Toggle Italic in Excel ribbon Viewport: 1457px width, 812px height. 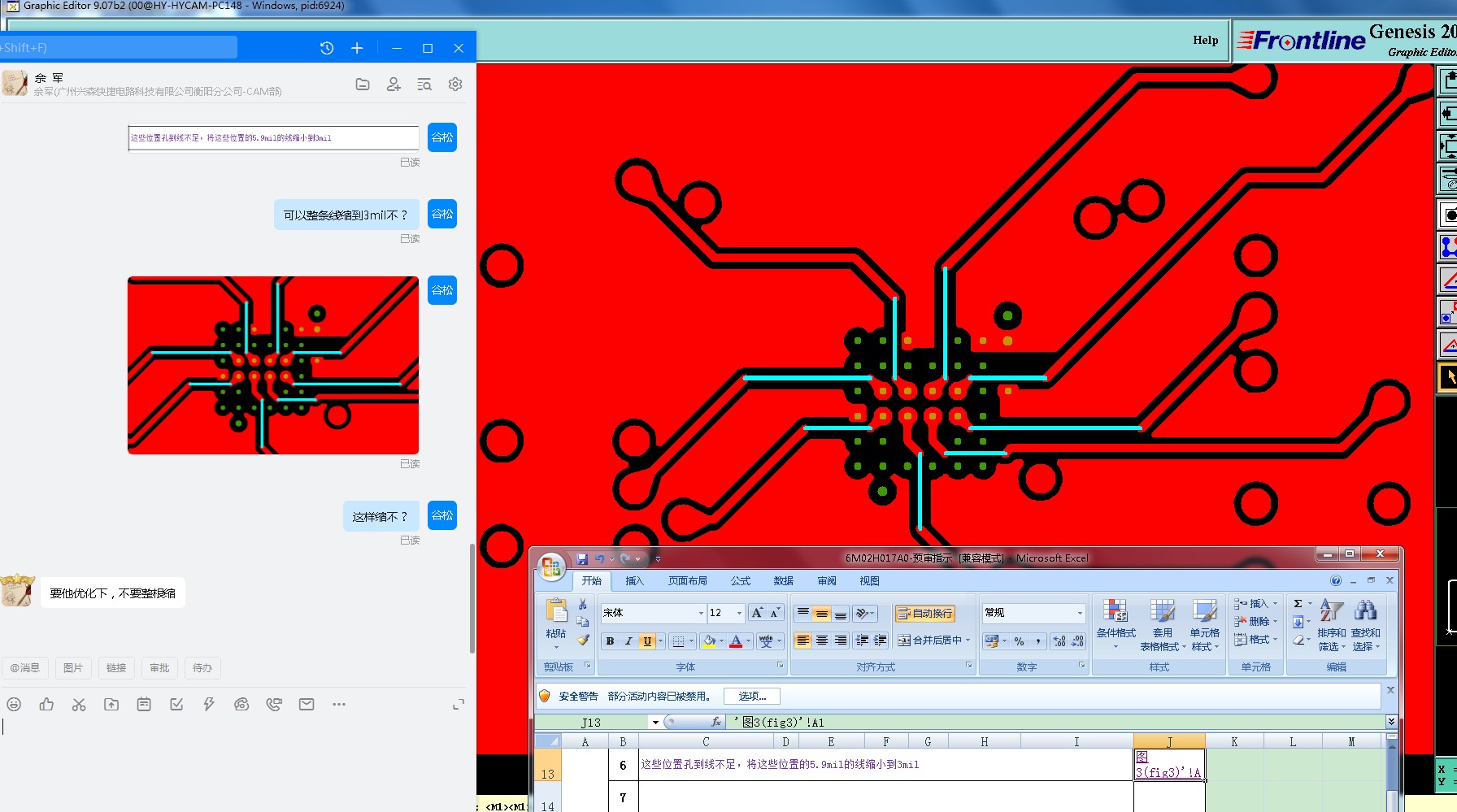[x=628, y=641]
